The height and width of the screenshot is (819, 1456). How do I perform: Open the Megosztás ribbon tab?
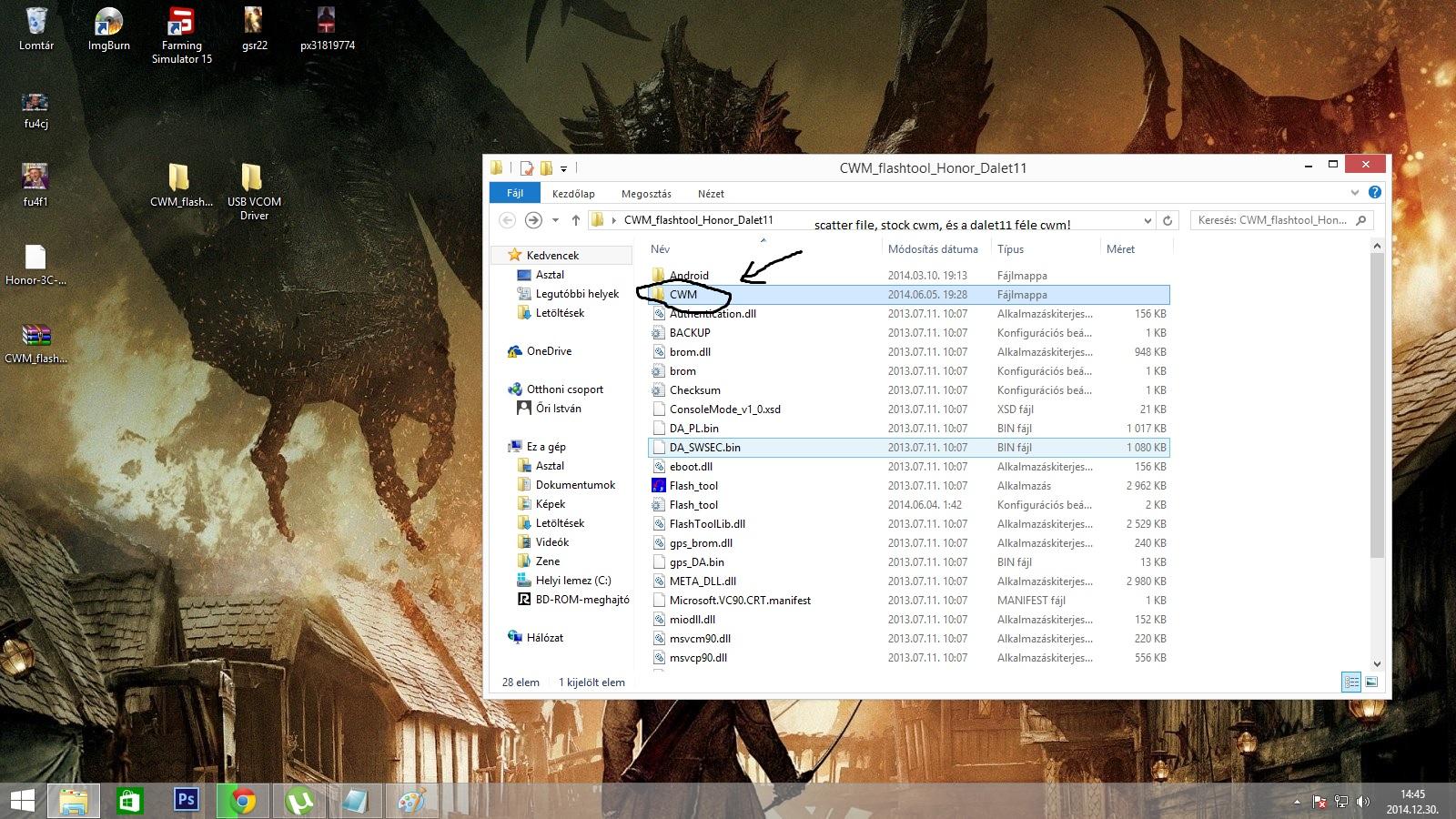click(646, 194)
